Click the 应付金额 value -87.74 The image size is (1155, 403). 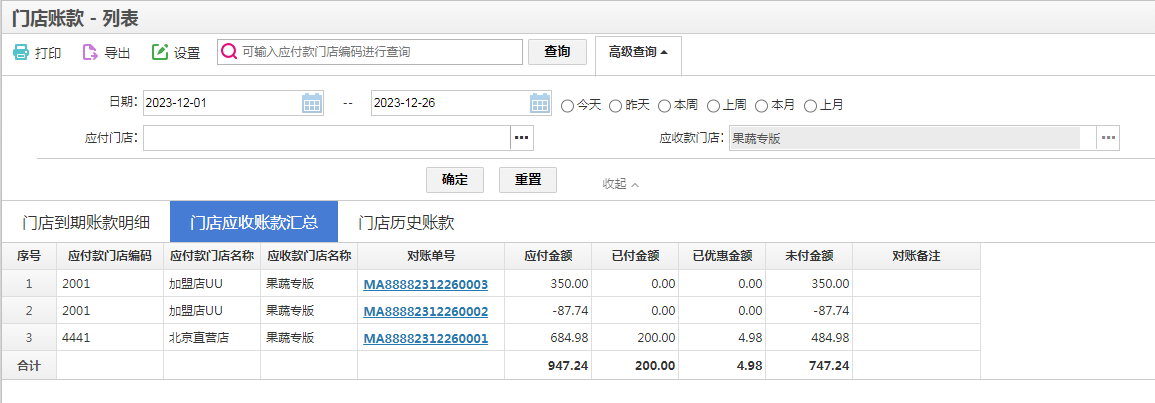569,311
